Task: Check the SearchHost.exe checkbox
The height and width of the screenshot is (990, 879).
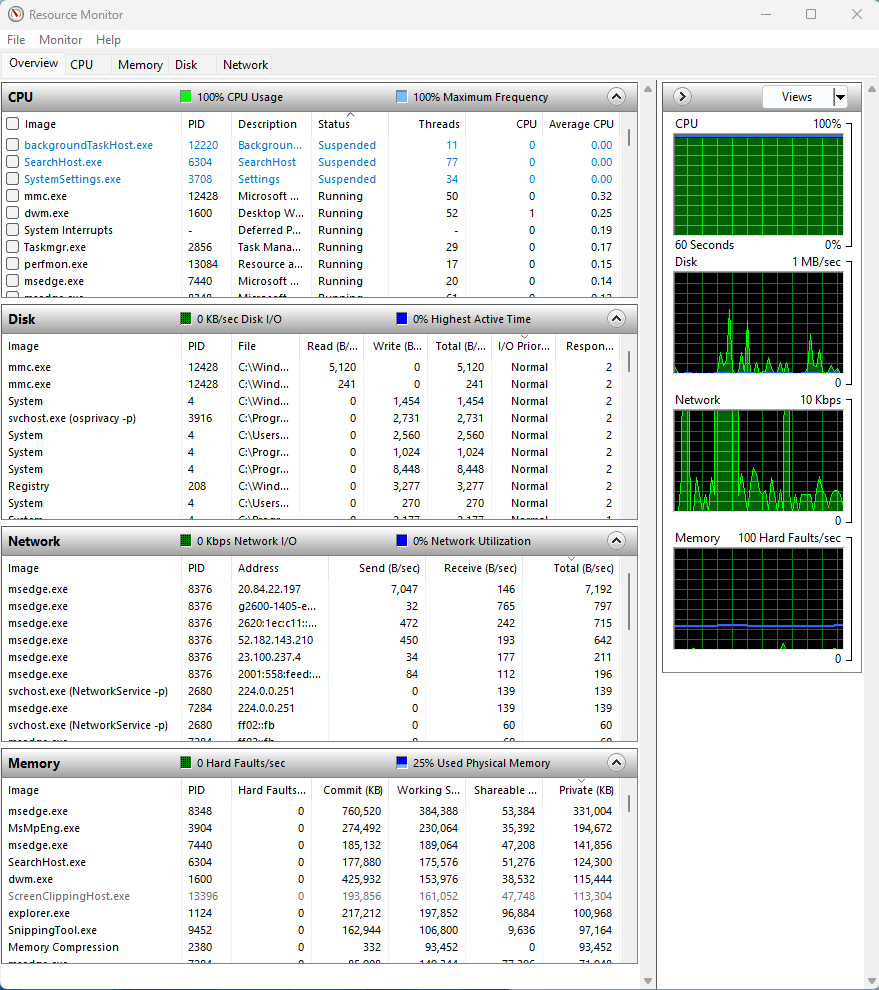Action: coord(13,162)
